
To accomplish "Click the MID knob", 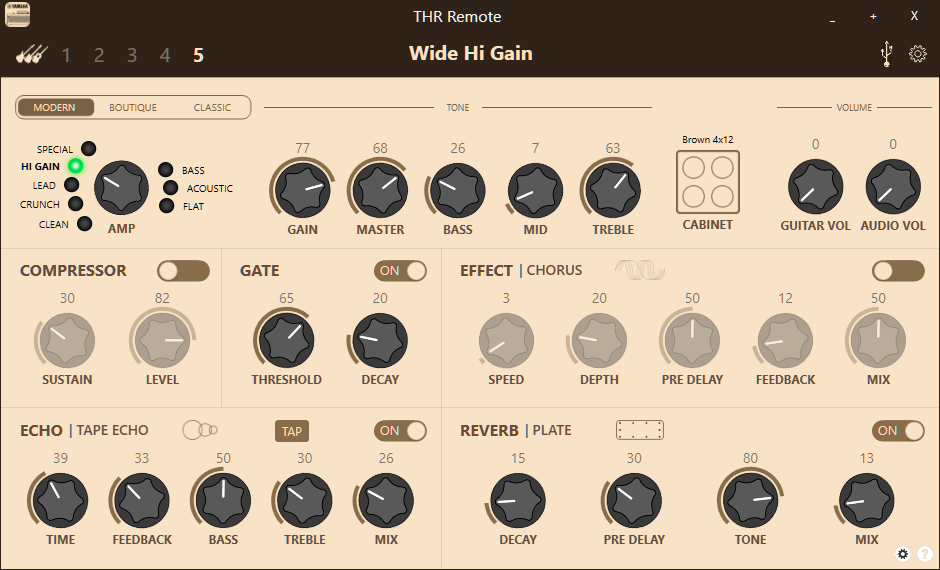I will [535, 190].
